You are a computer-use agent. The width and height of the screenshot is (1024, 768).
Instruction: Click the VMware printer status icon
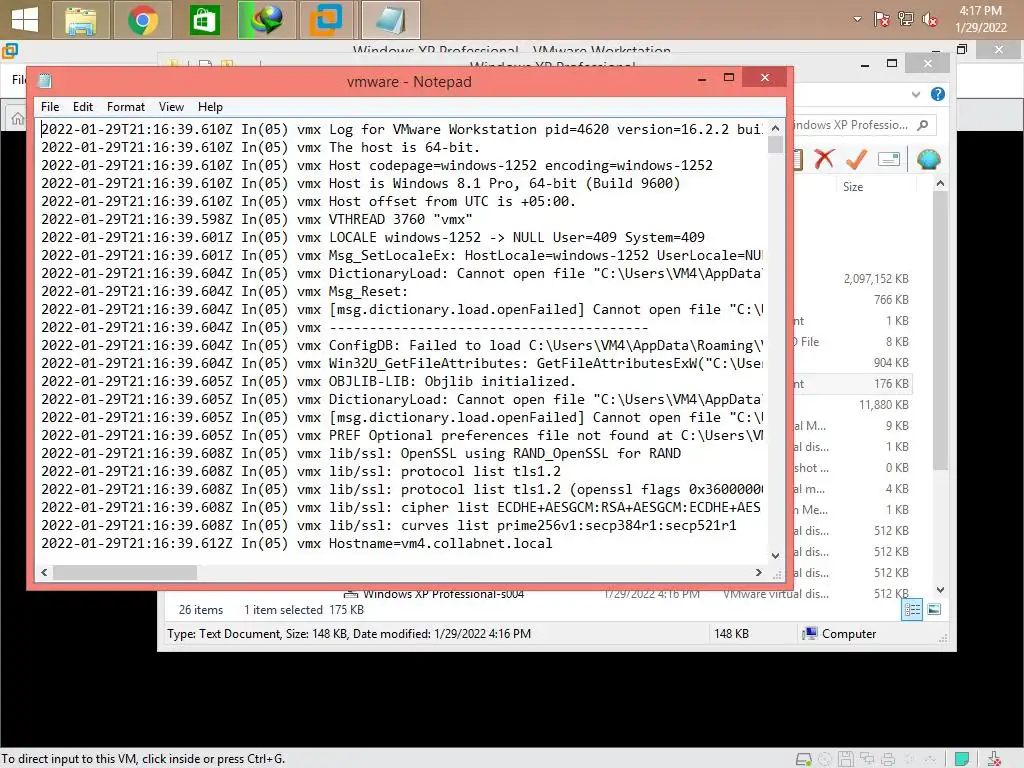(x=888, y=759)
